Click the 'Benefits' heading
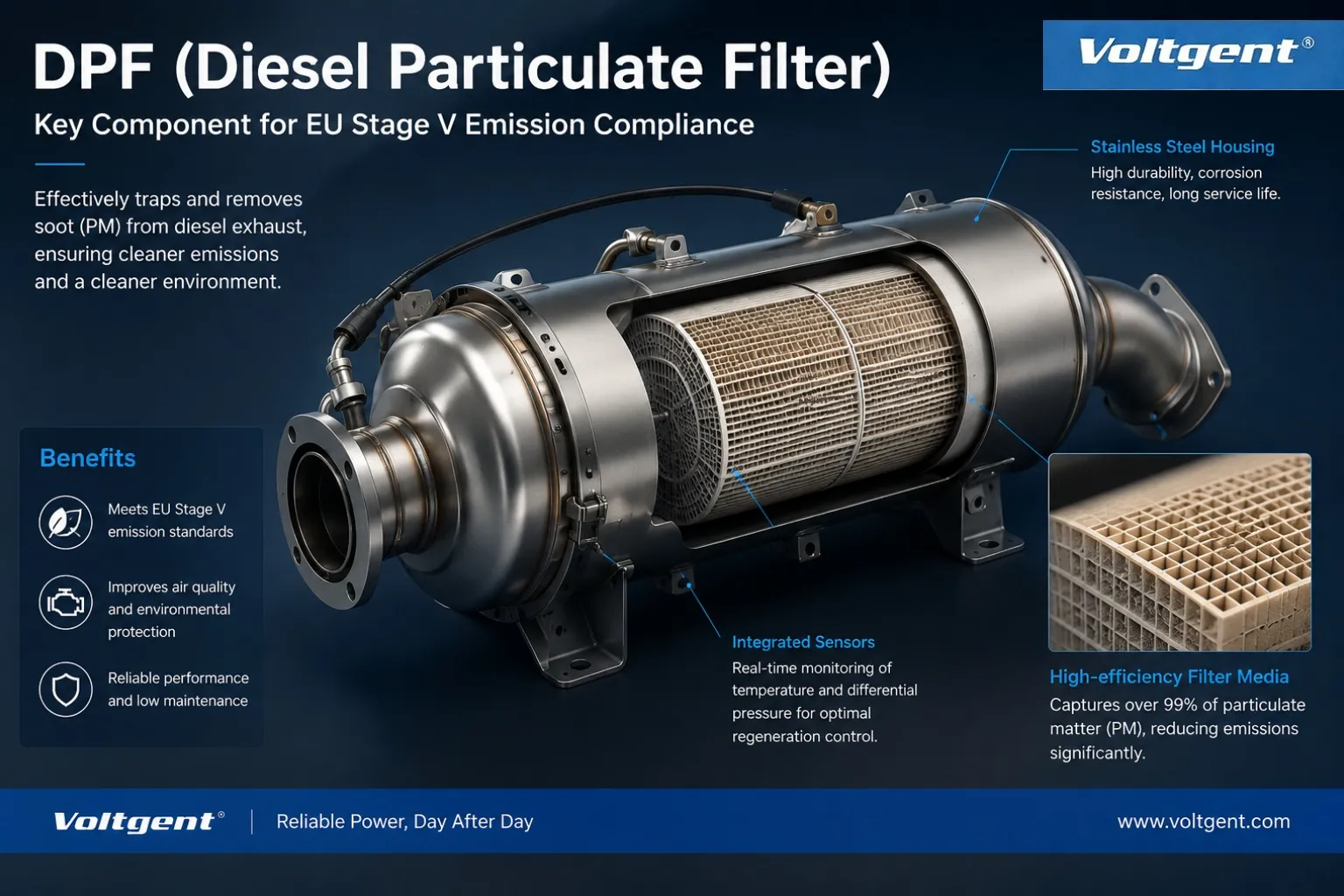This screenshot has height=896, width=1344. [87, 458]
